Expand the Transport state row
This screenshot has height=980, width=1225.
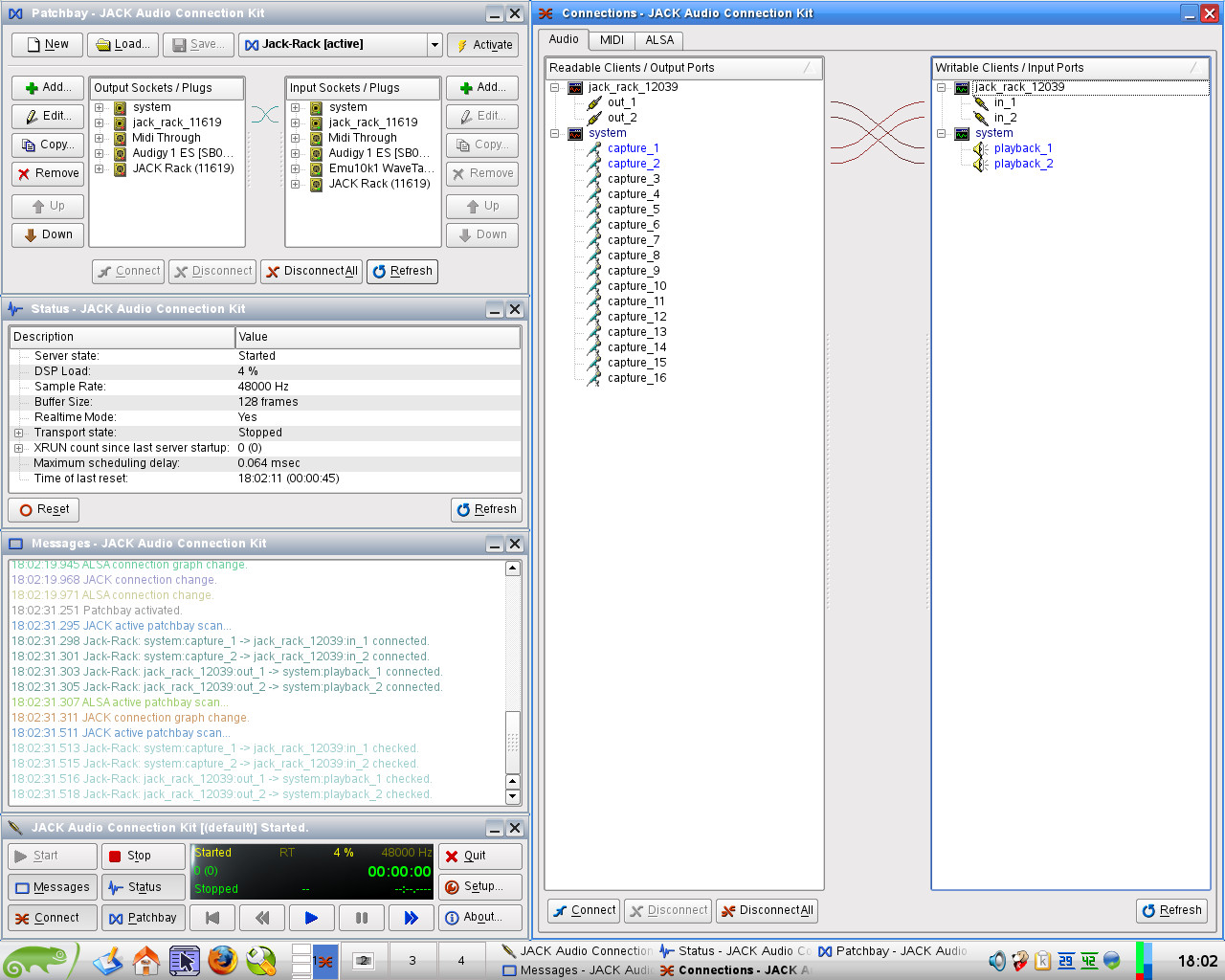point(18,433)
